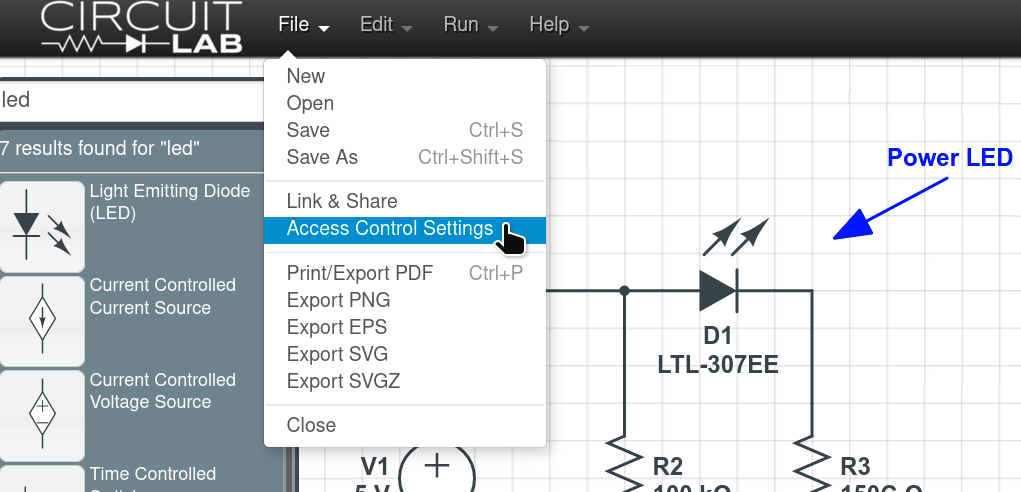Click Save As in File menu
Viewport: 1021px width, 492px height.
point(322,157)
